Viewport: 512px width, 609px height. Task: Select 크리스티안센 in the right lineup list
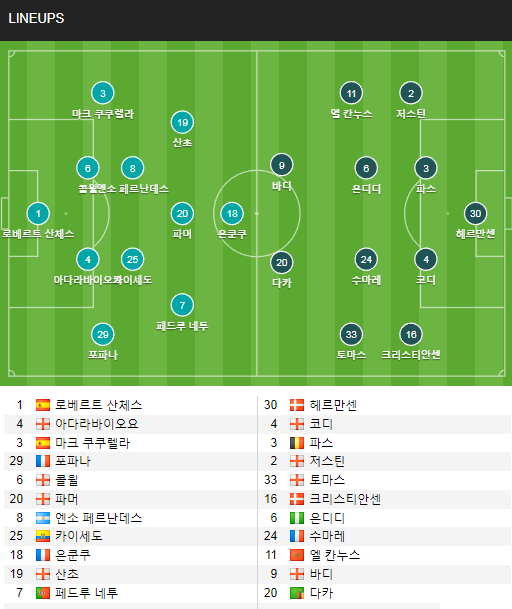(345, 499)
